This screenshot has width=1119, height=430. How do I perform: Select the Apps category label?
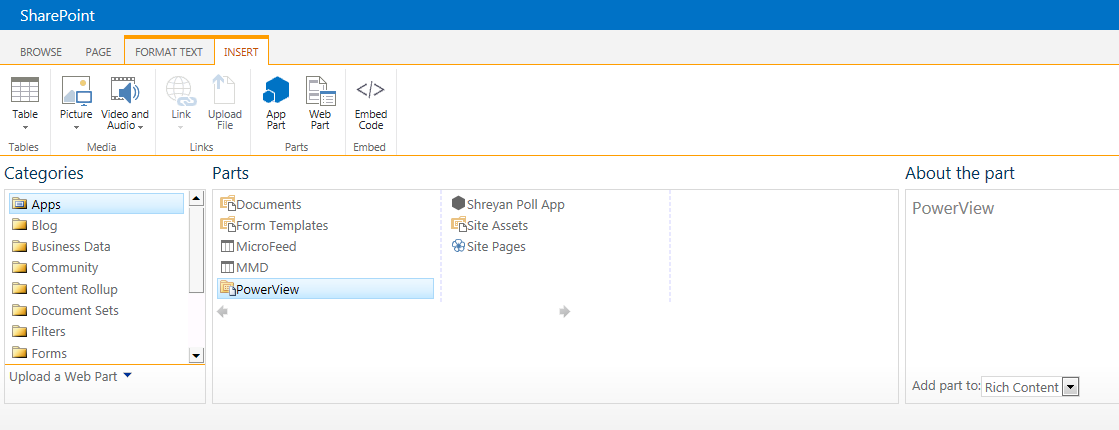coord(46,205)
